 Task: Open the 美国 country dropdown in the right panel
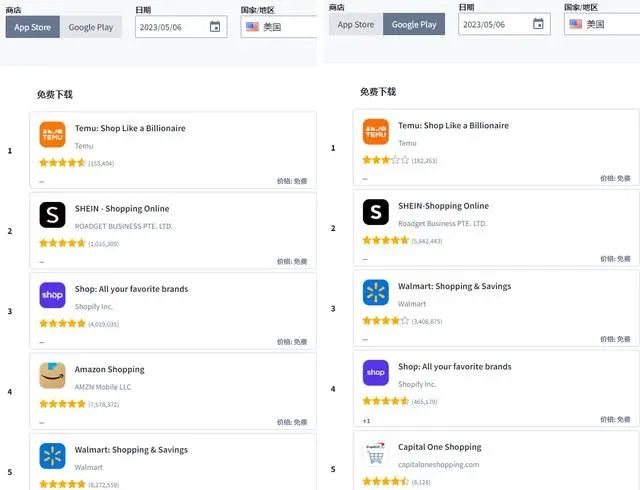tap(602, 24)
